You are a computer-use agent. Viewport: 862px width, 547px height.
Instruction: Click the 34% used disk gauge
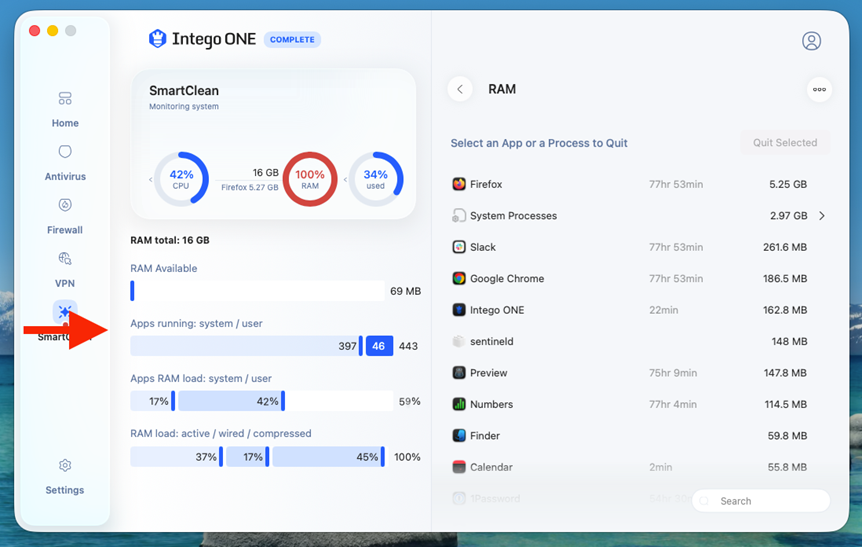click(x=376, y=179)
